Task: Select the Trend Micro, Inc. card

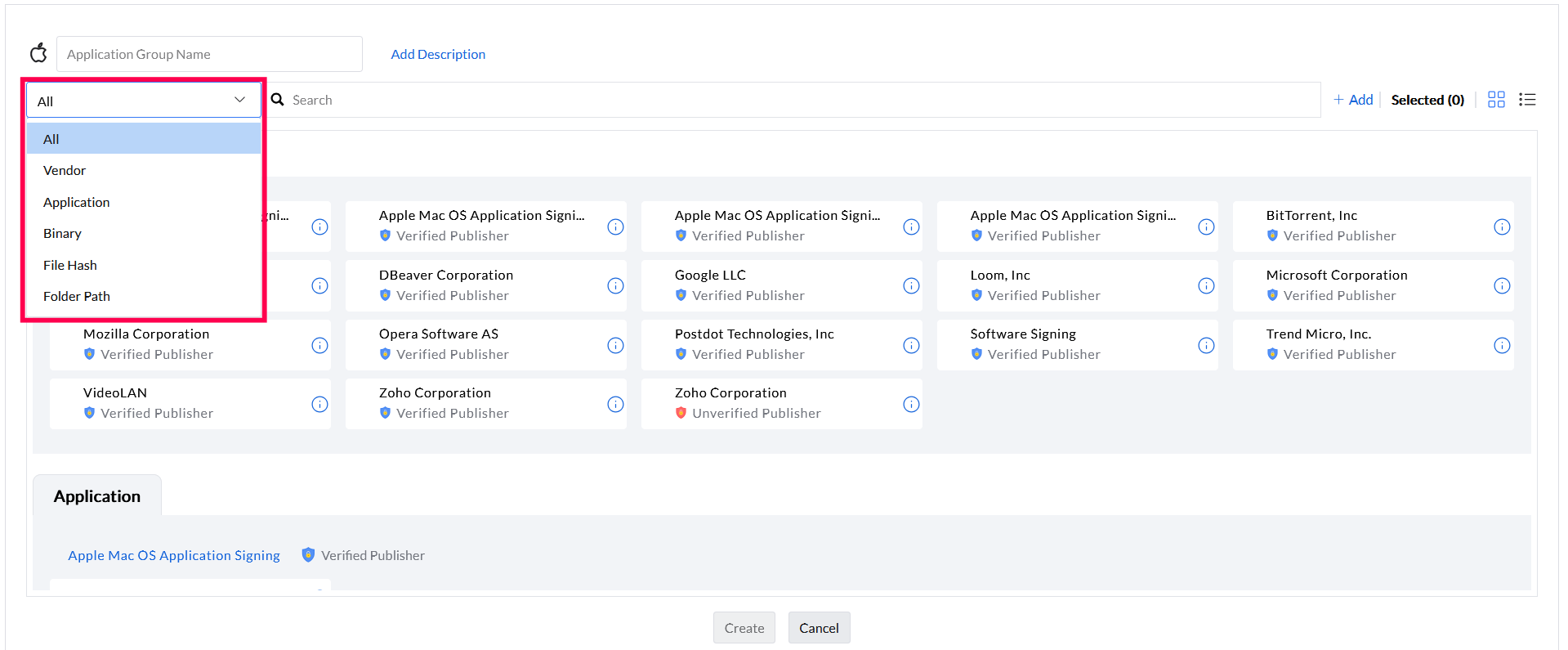Action: (1356, 344)
